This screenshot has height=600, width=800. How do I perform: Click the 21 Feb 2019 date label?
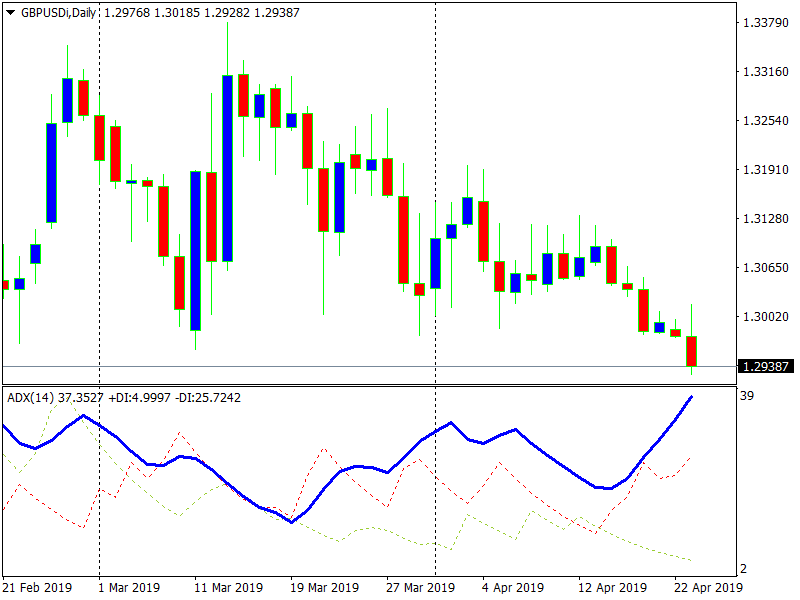tap(39, 587)
